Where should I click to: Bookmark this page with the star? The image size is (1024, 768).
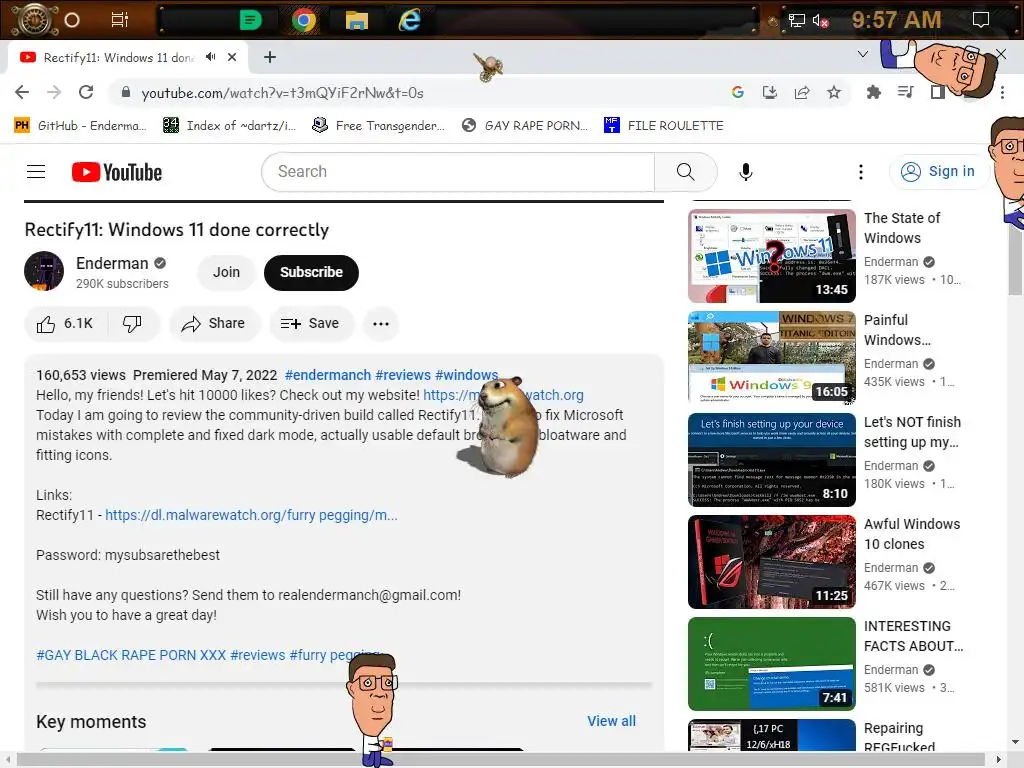[x=834, y=93]
